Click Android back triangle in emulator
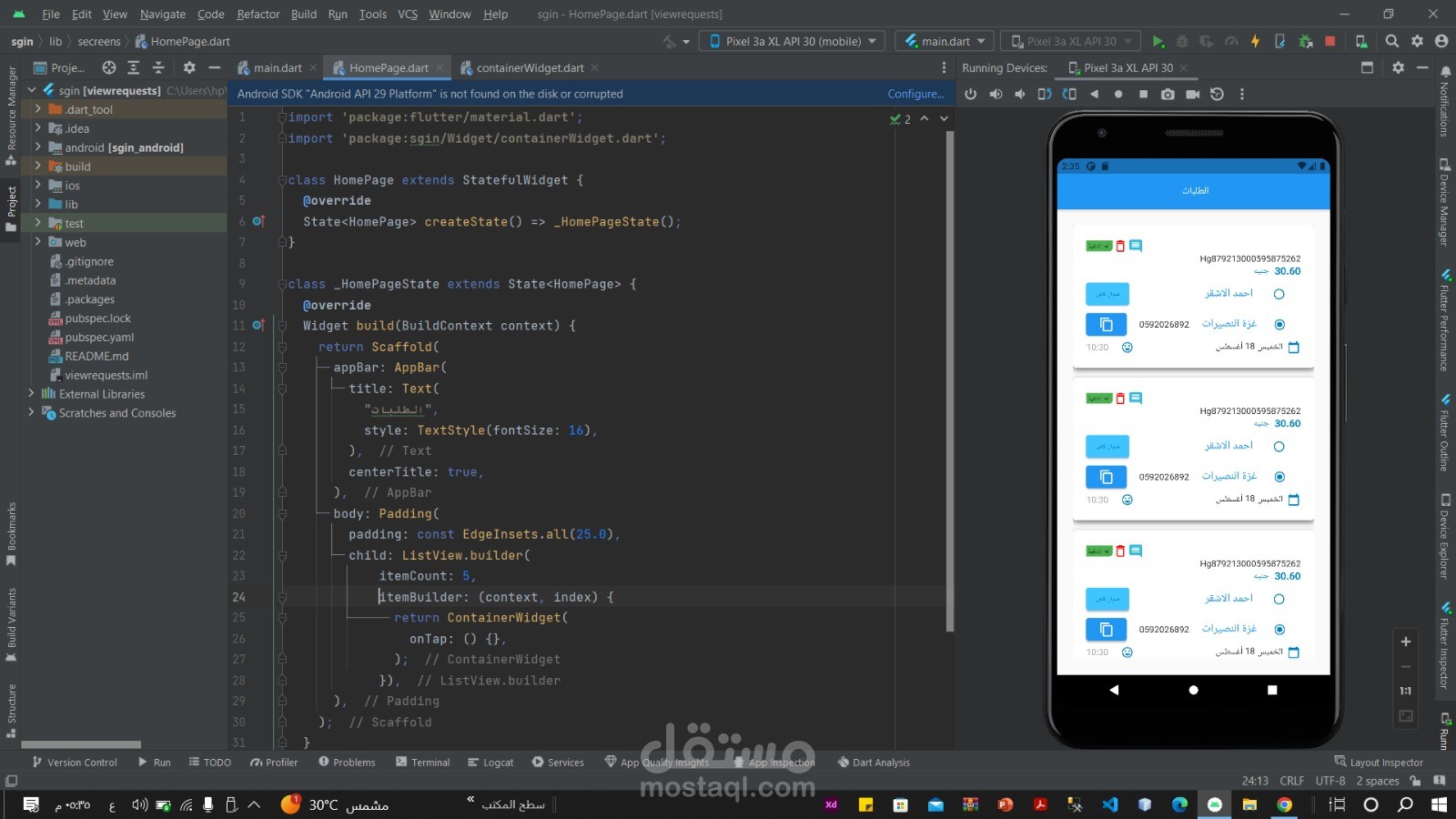Image resolution: width=1456 pixels, height=819 pixels. (1114, 690)
